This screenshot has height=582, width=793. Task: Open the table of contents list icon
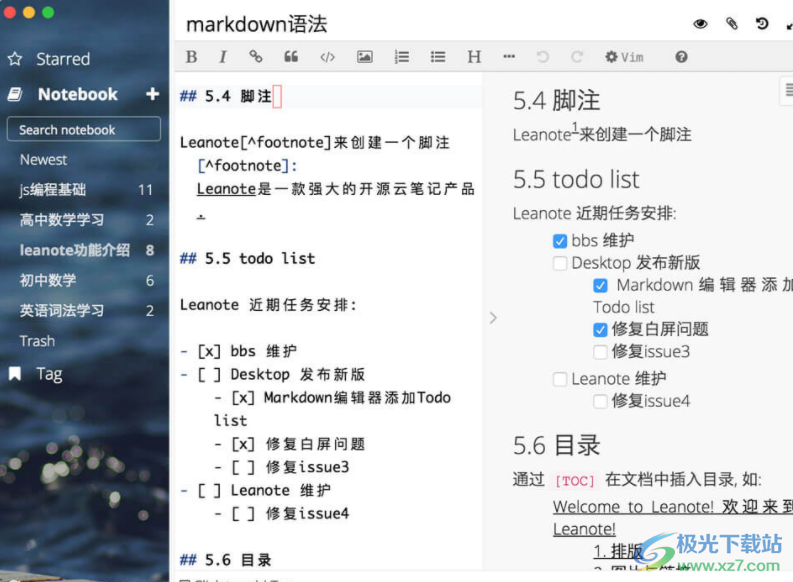click(788, 90)
